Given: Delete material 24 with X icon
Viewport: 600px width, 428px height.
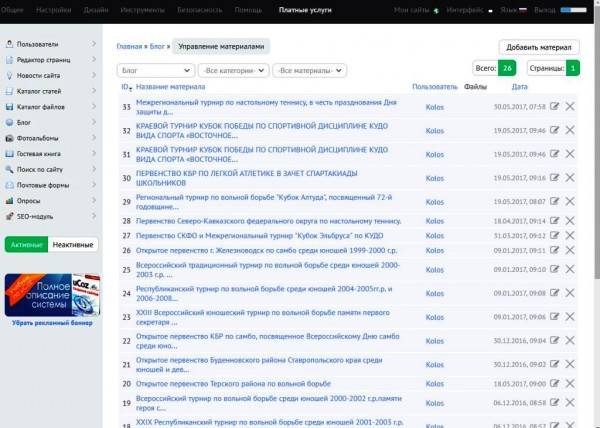Looking at the screenshot, I should pos(570,293).
